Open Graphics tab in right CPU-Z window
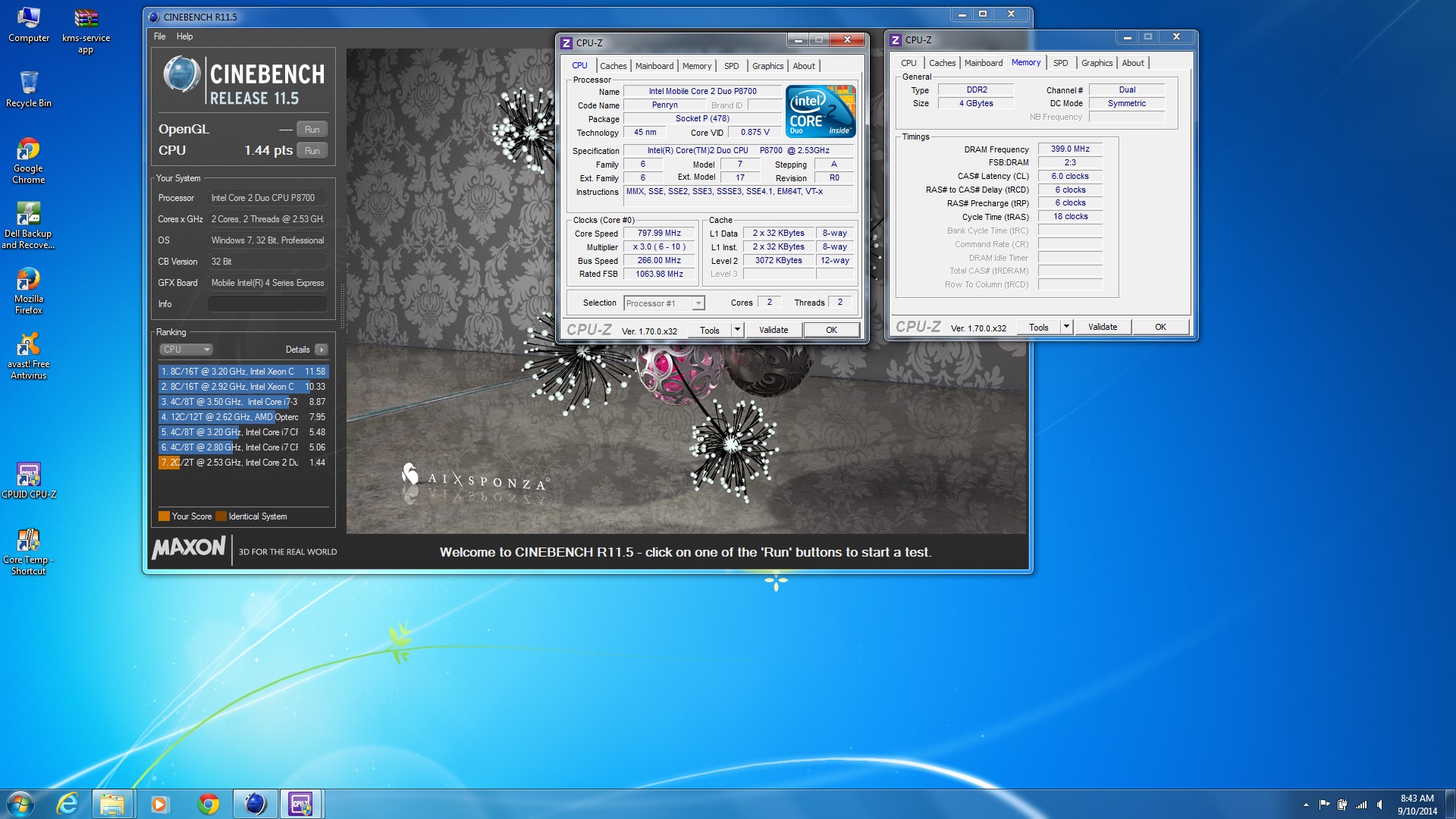The width and height of the screenshot is (1456, 819). [1097, 63]
